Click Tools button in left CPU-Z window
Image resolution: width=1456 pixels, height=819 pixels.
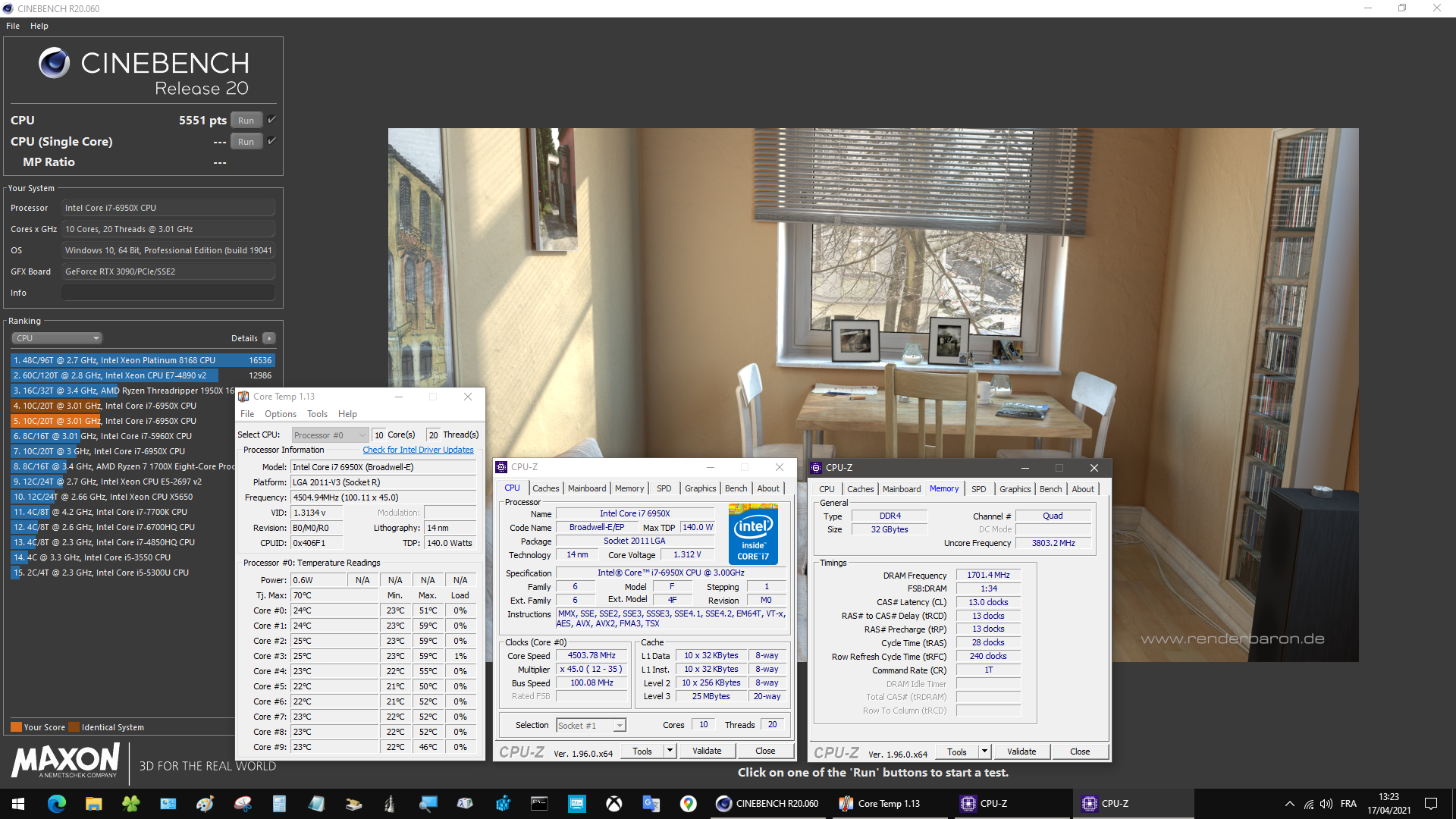click(642, 751)
